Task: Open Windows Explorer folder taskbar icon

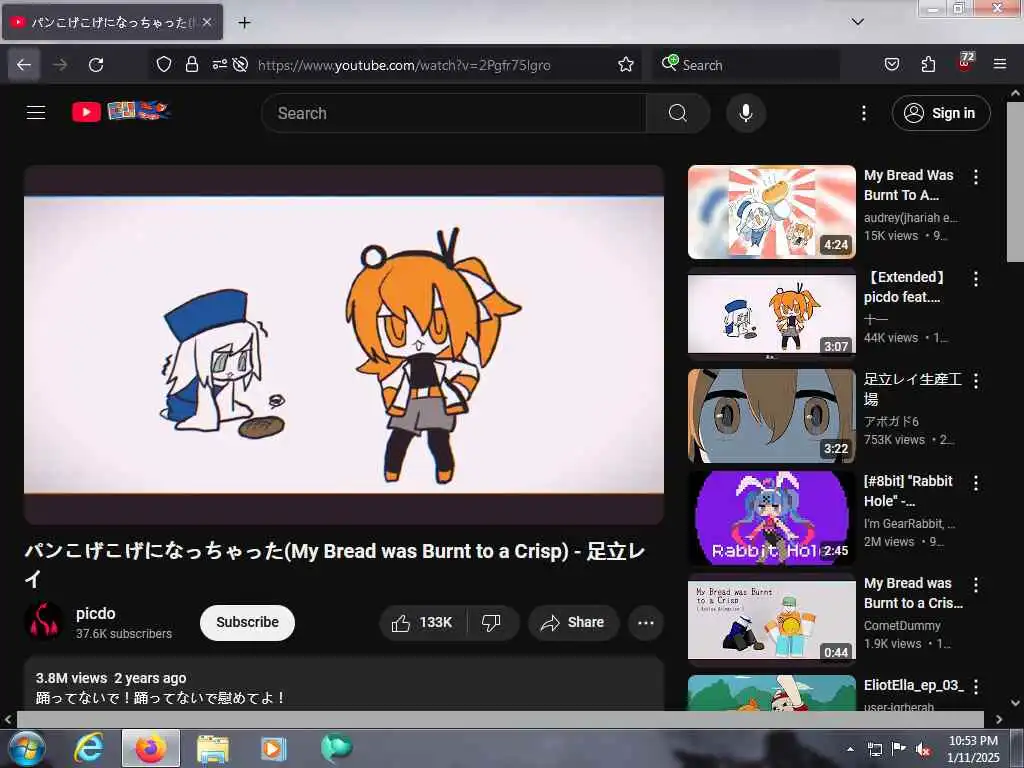Action: coord(213,748)
